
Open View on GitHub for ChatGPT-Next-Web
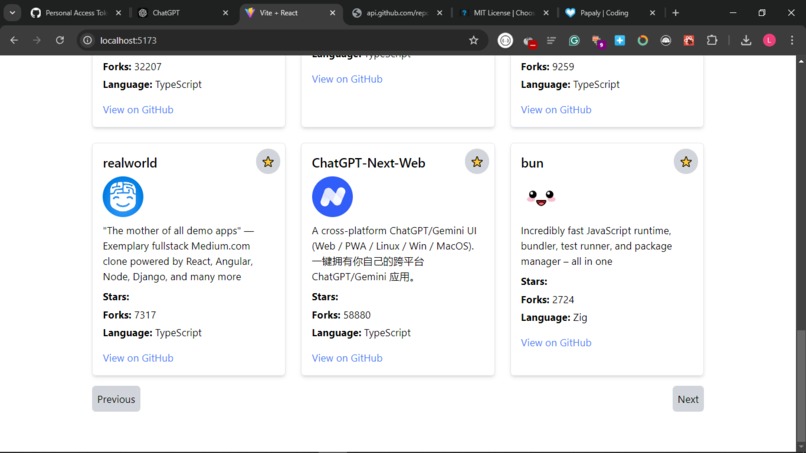point(347,358)
